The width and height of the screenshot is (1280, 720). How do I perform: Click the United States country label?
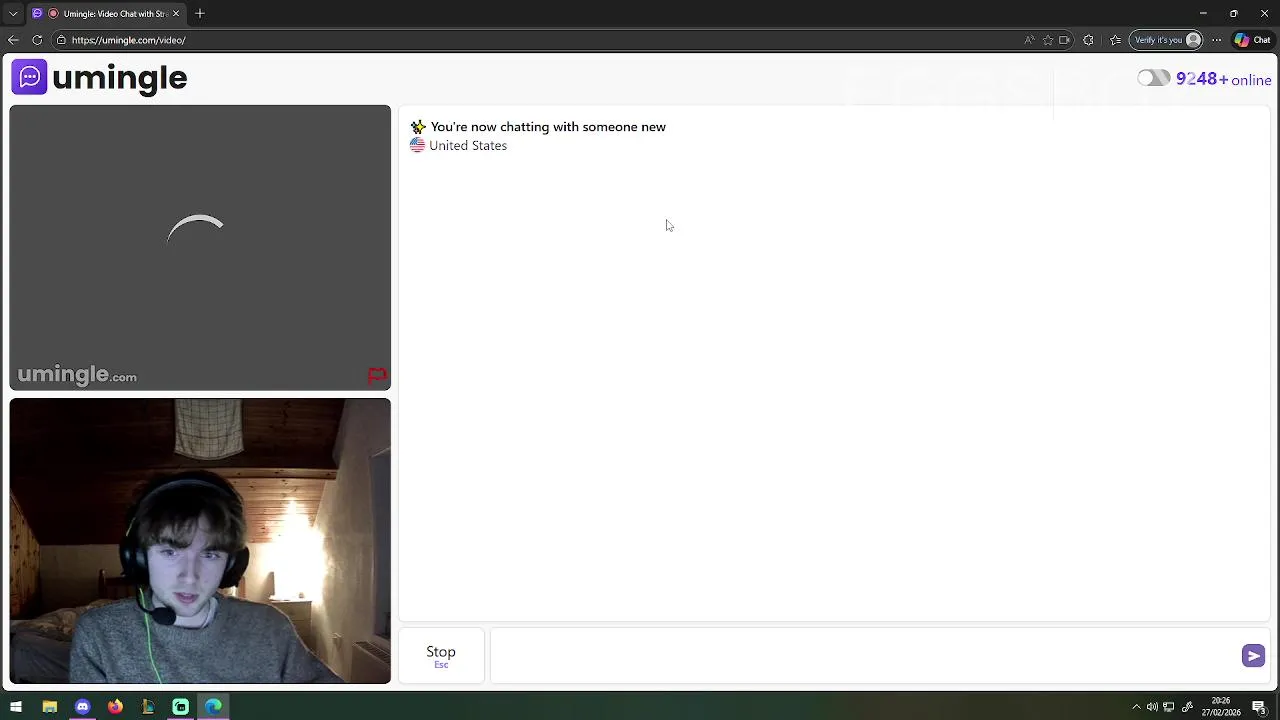coord(468,146)
